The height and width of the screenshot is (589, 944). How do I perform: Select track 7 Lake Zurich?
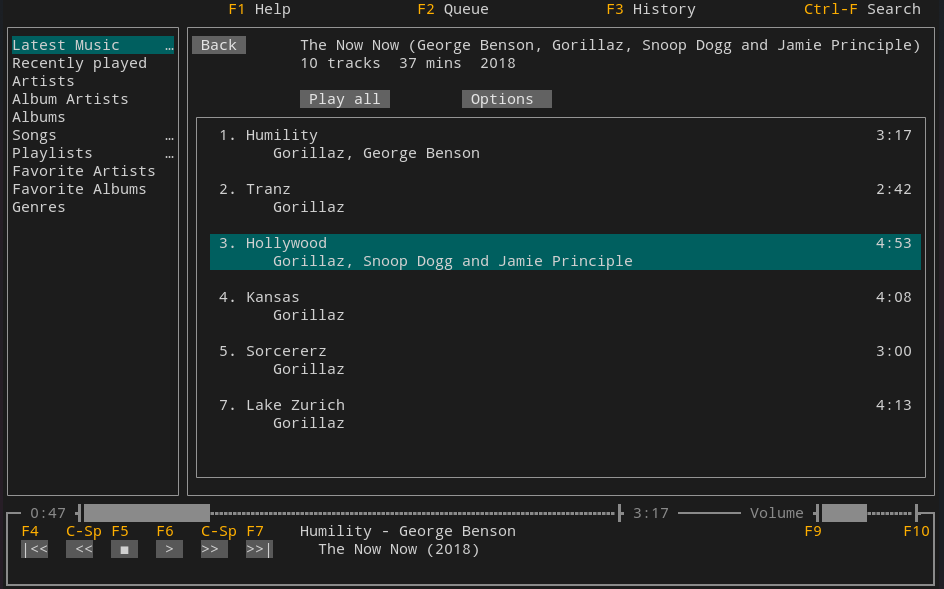click(x=565, y=414)
